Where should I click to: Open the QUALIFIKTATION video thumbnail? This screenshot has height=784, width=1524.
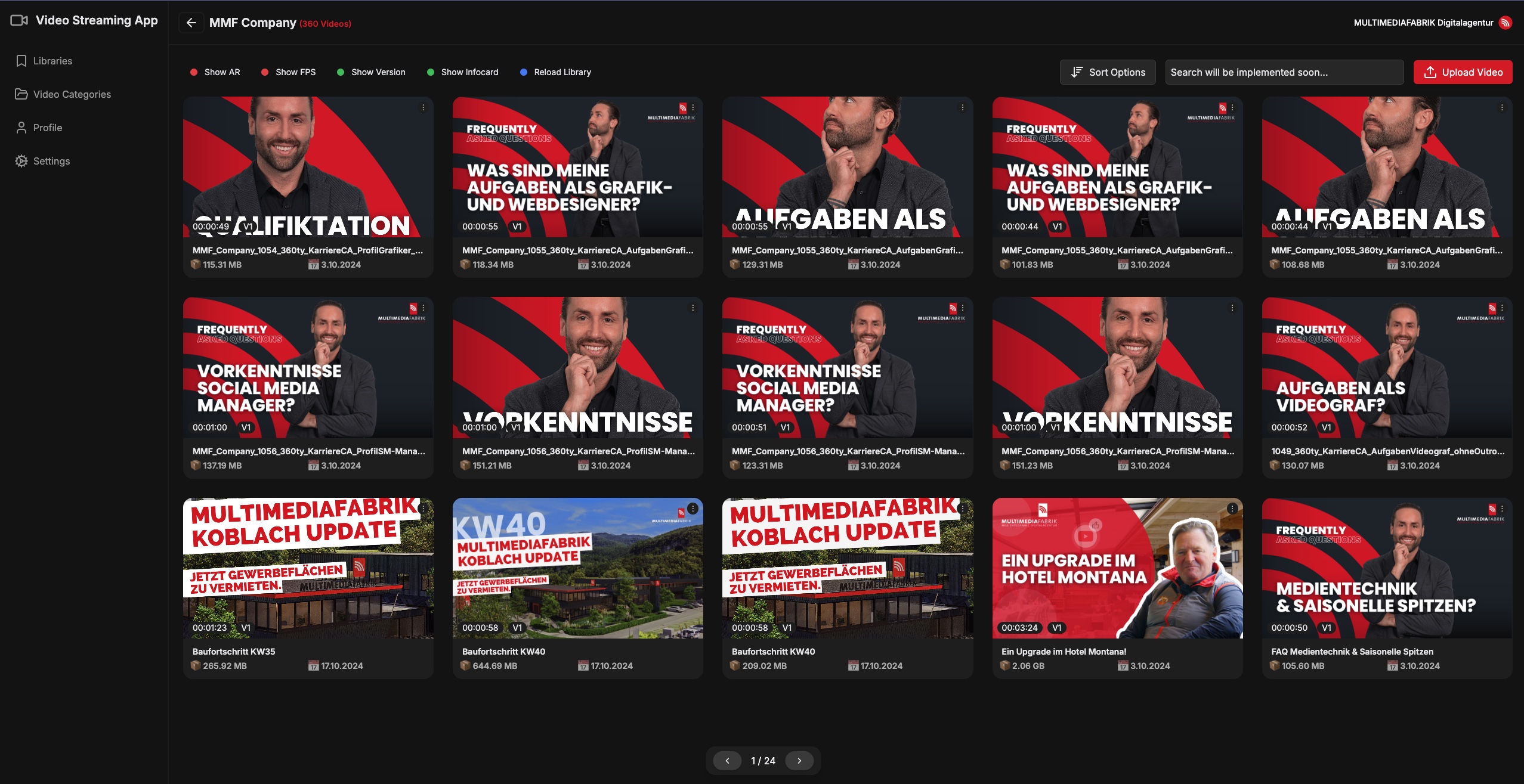[x=308, y=167]
